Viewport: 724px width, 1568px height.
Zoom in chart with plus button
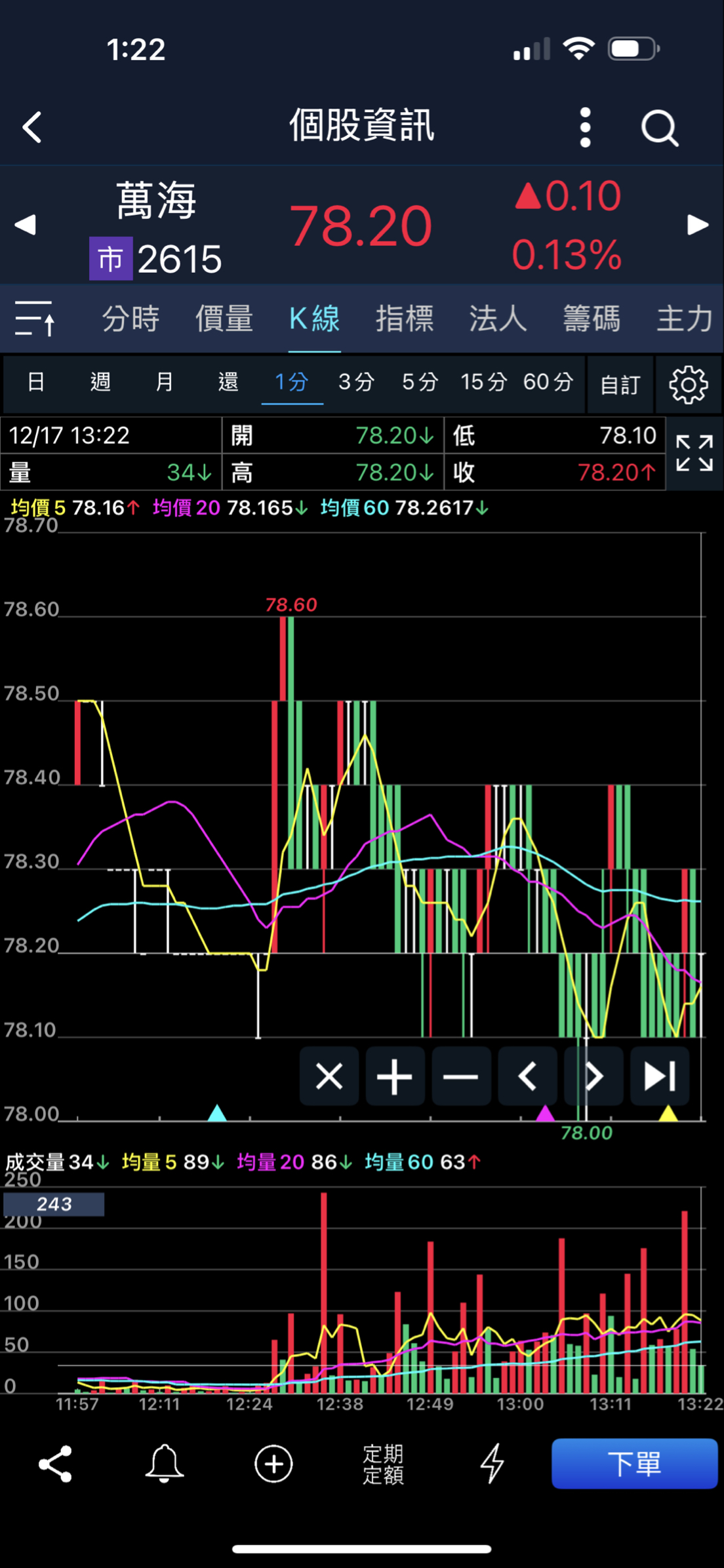395,1076
